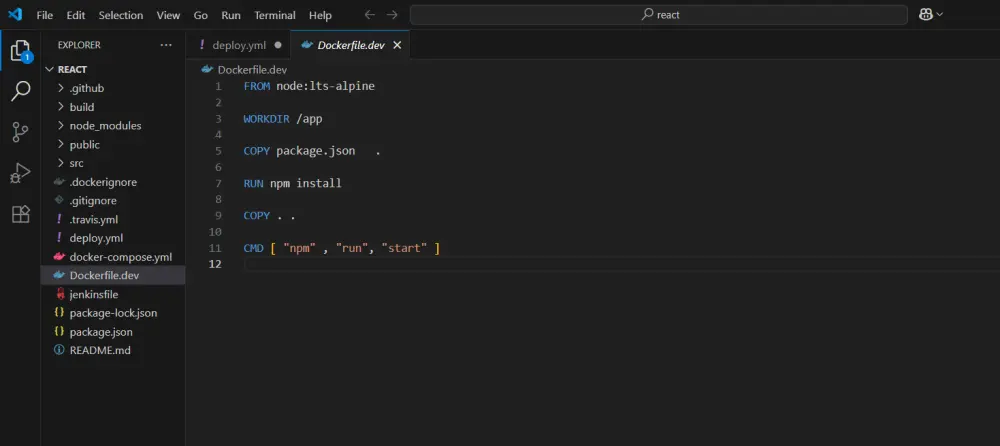Open the Help menu

coord(320,15)
